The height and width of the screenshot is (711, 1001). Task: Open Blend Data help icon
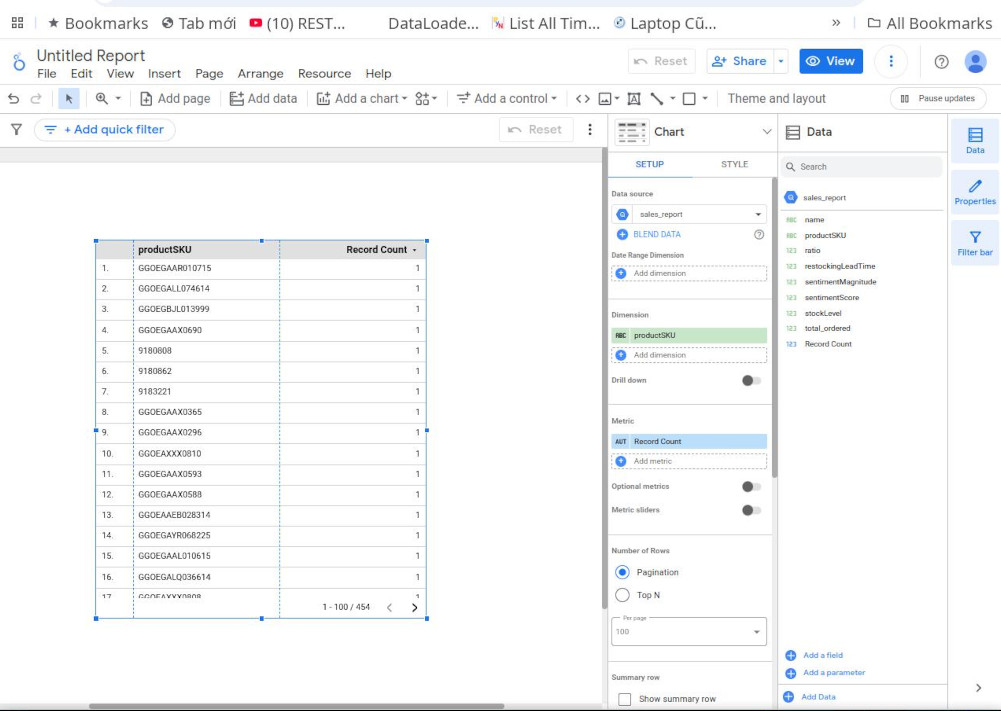[x=758, y=234]
